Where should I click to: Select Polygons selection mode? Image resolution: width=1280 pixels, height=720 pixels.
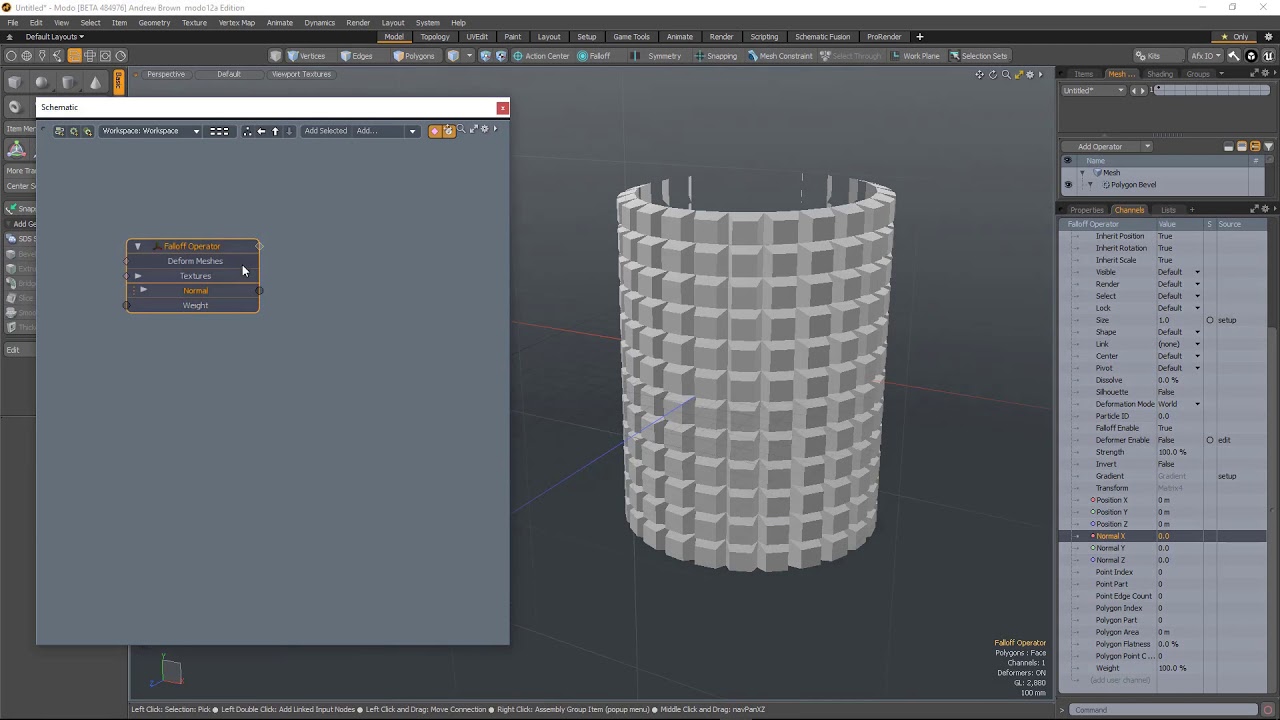coord(414,56)
